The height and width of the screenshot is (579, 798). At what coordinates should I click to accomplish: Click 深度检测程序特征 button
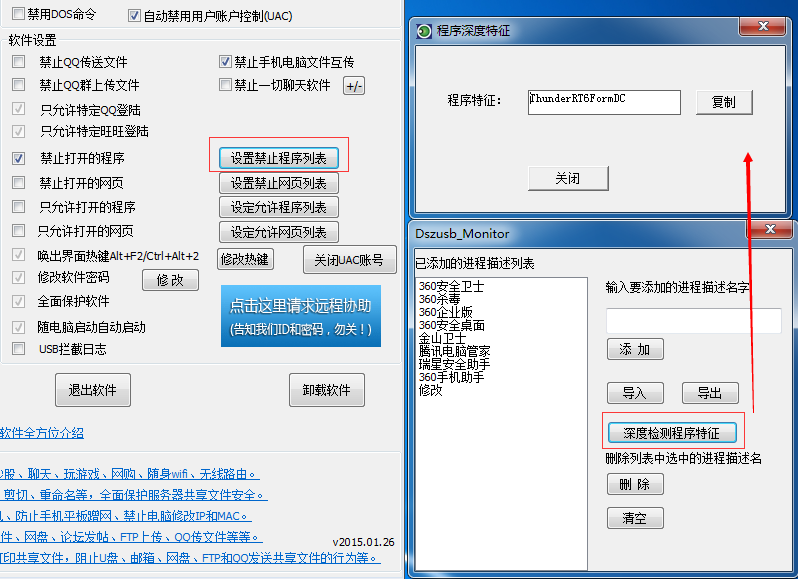click(x=672, y=433)
